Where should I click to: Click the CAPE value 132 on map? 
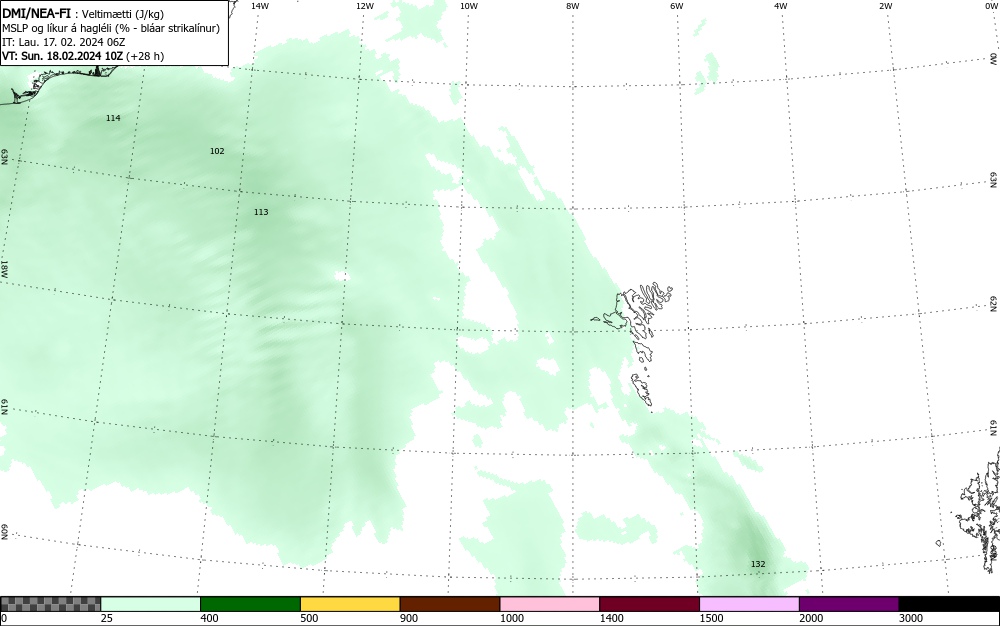tap(758, 564)
